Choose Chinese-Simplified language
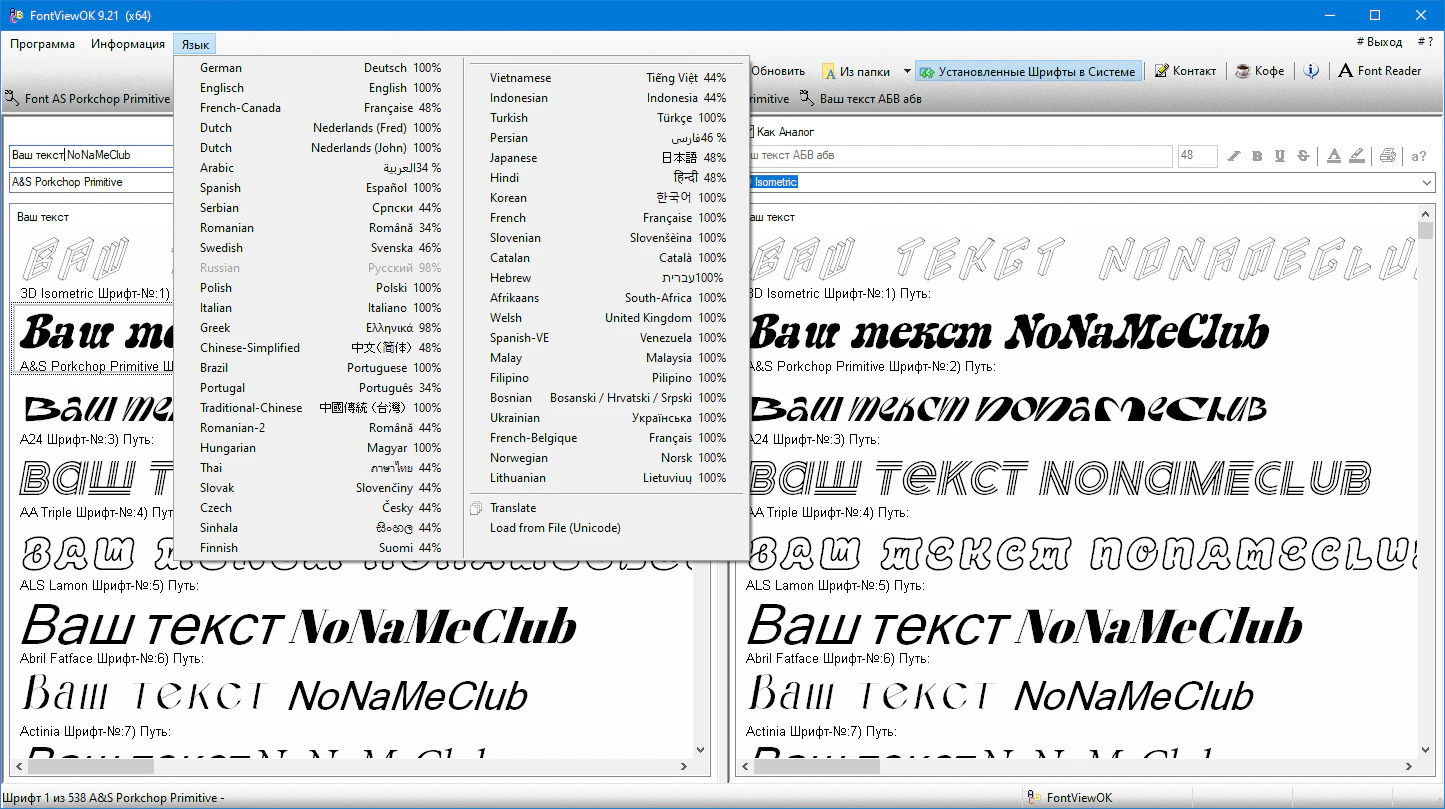Screen dimensions: 1445x809 pos(318,348)
